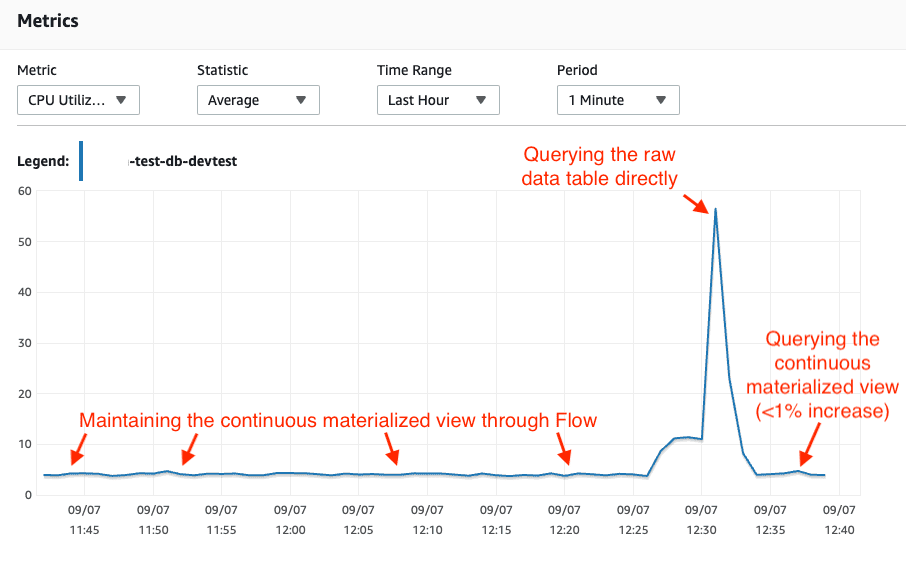
Task: Click the 50 value on the y-axis
Action: tap(25, 242)
